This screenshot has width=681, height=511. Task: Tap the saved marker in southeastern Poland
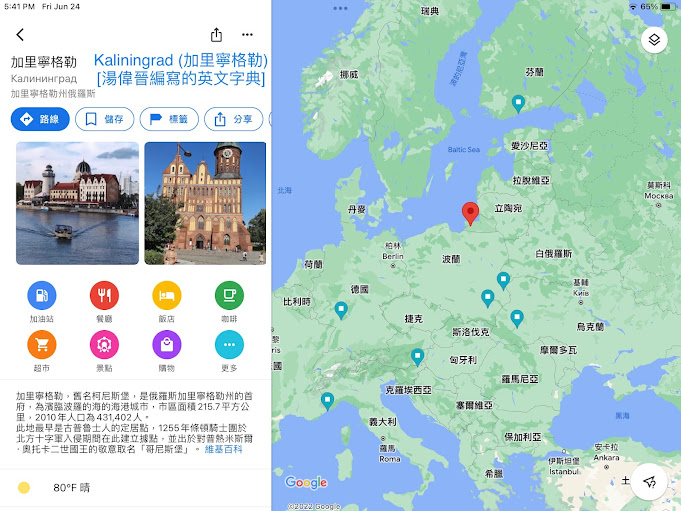pos(488,298)
